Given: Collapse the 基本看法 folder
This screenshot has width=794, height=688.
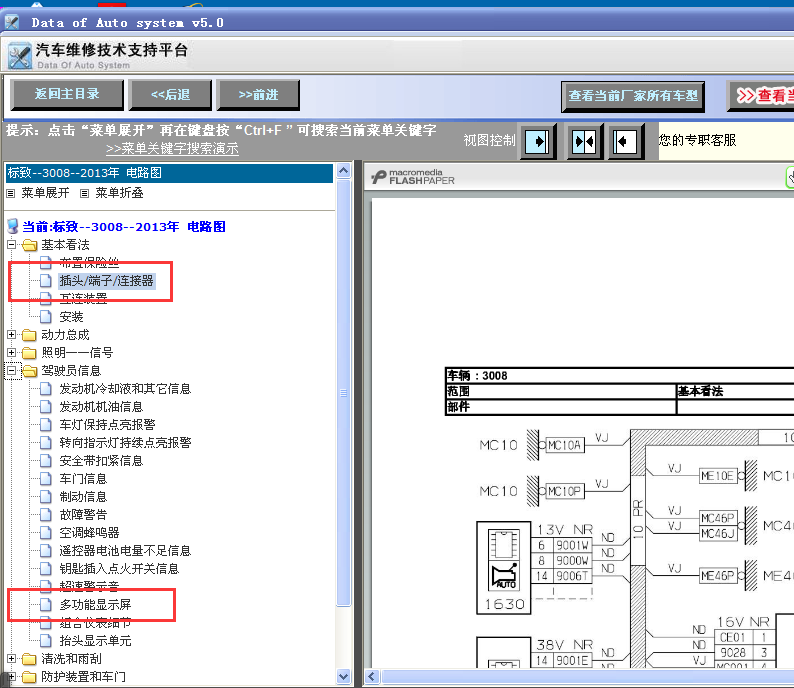Looking at the screenshot, I should point(11,245).
